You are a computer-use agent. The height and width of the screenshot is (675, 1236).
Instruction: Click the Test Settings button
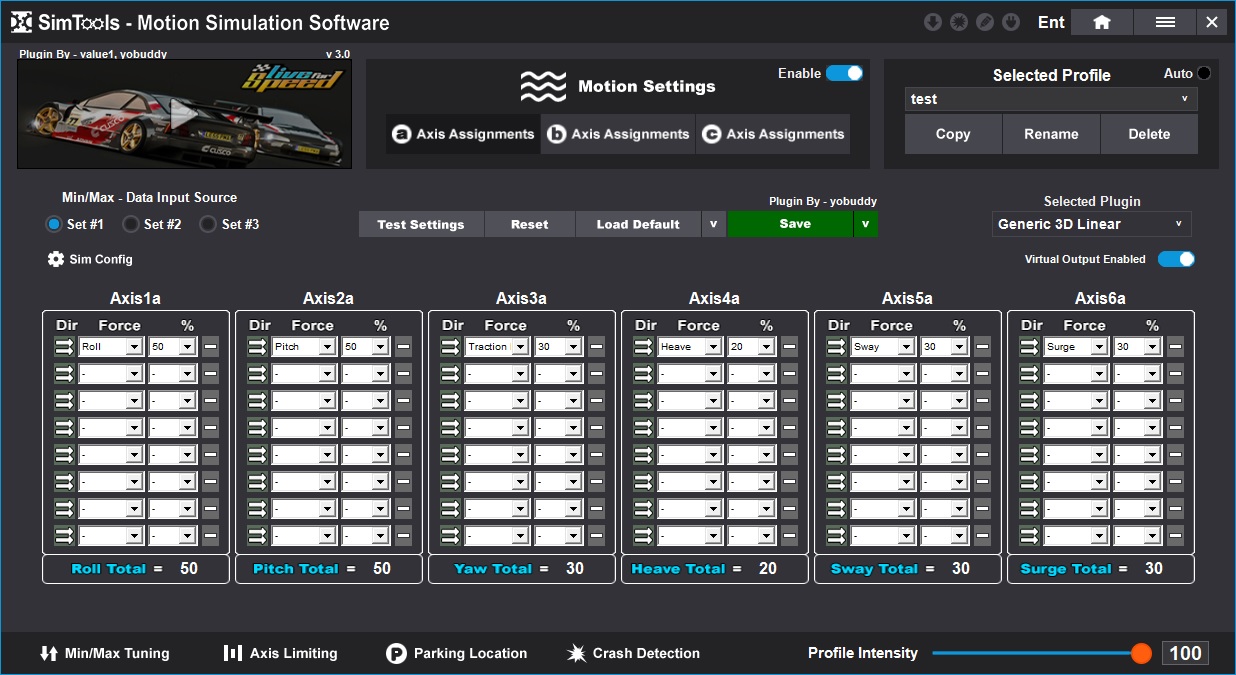tap(420, 224)
